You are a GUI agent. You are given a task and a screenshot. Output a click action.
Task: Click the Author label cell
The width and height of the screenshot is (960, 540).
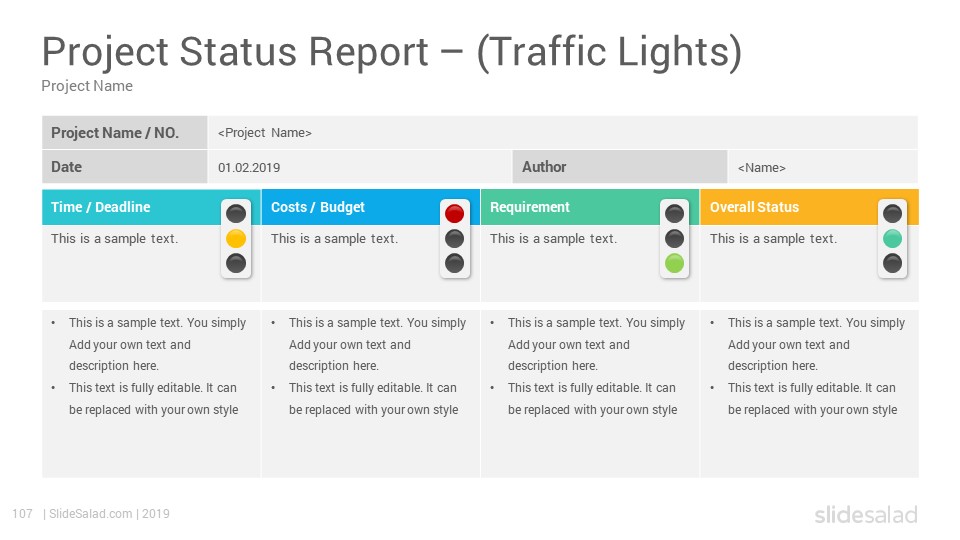tap(620, 167)
